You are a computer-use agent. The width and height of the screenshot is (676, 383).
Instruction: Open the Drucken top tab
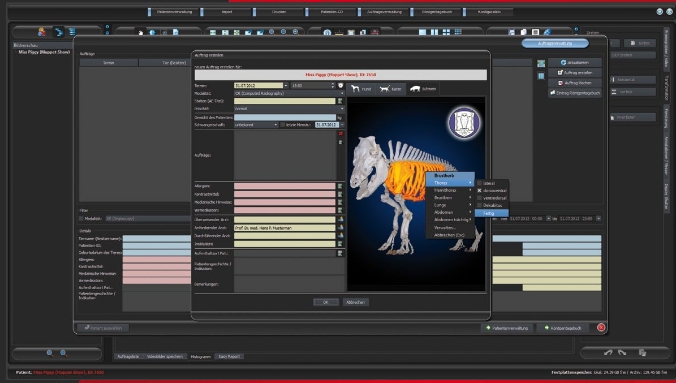point(279,12)
